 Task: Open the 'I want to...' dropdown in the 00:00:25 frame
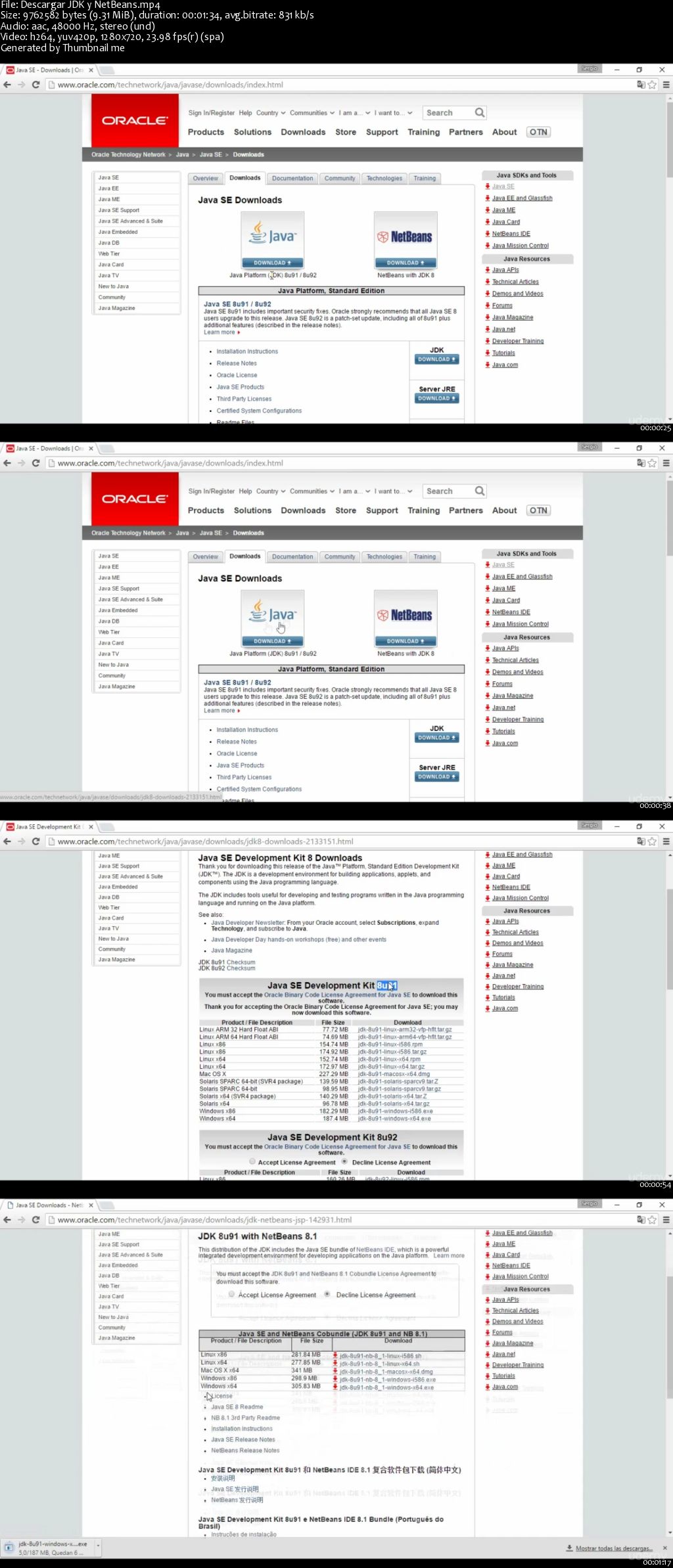click(x=394, y=113)
